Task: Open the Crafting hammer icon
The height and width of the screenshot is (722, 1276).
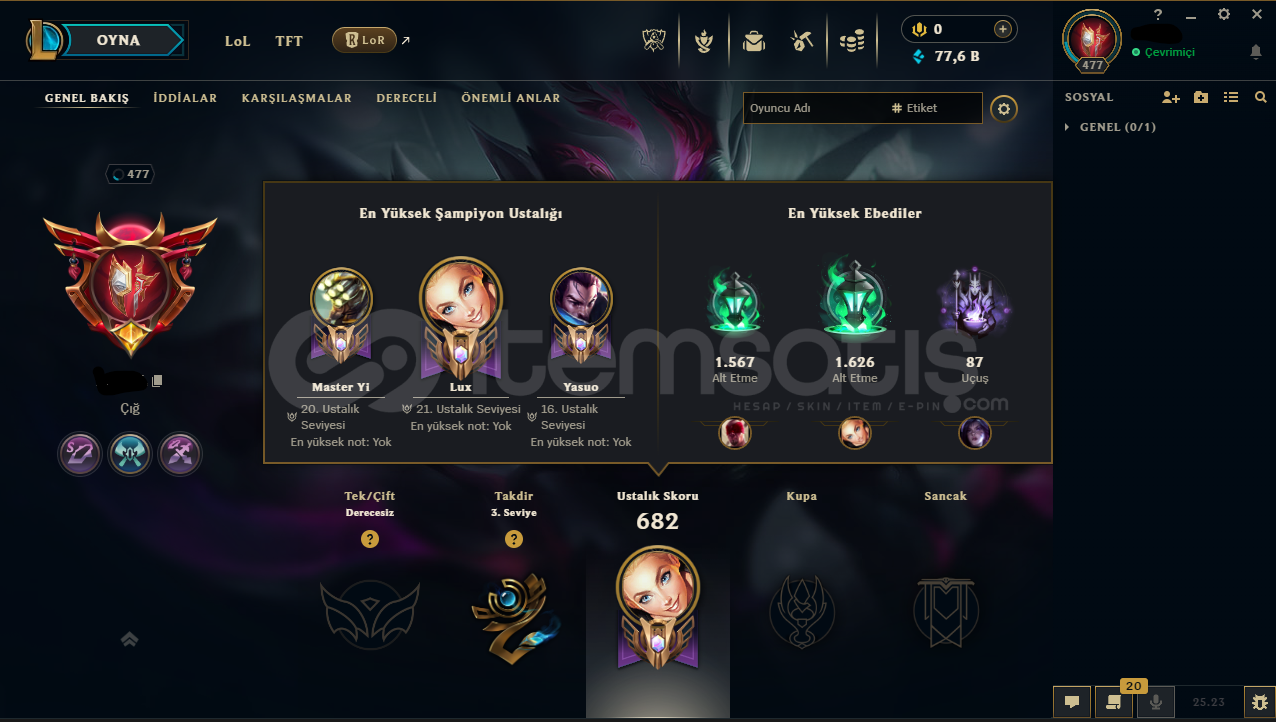Action: [x=801, y=41]
